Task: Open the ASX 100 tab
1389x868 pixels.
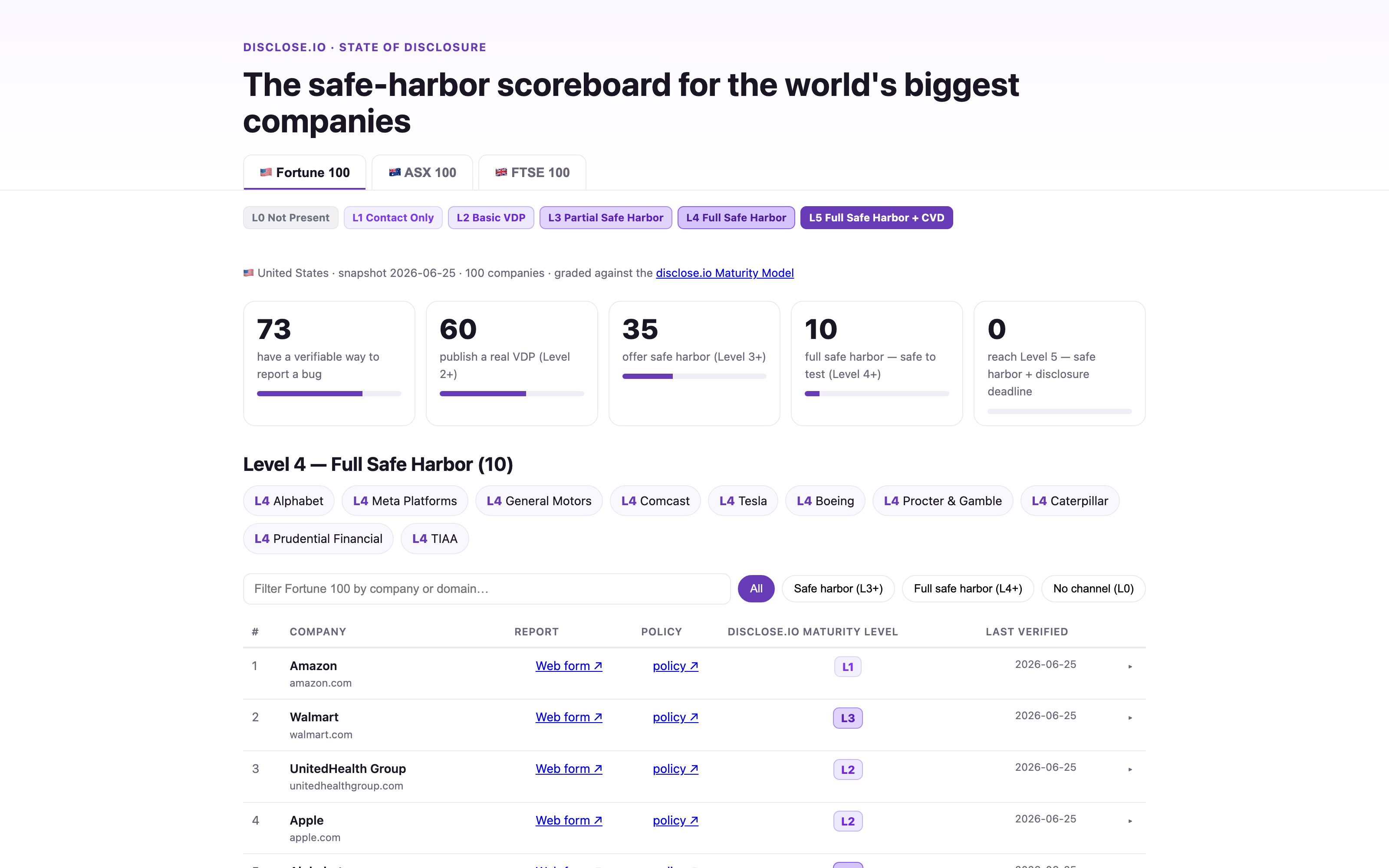Action: point(422,172)
